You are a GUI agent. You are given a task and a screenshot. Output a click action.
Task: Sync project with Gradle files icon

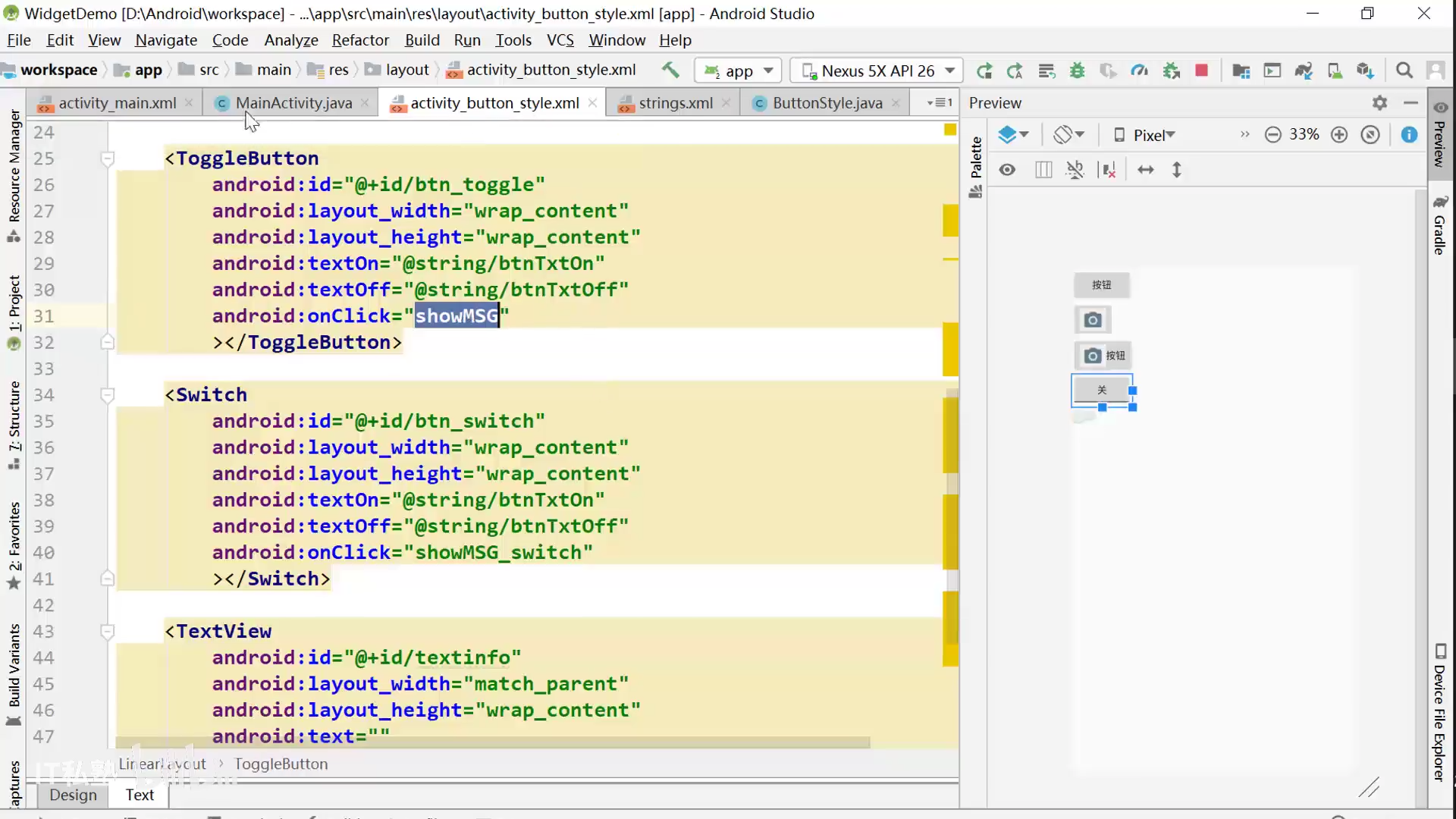[x=1304, y=71]
